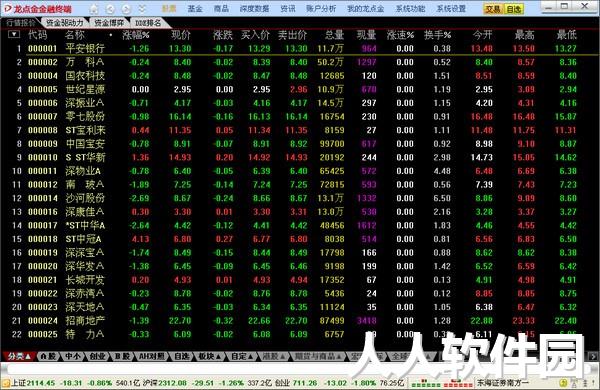Go back with the left arrow icon
The image size is (600, 390).
point(110,8)
